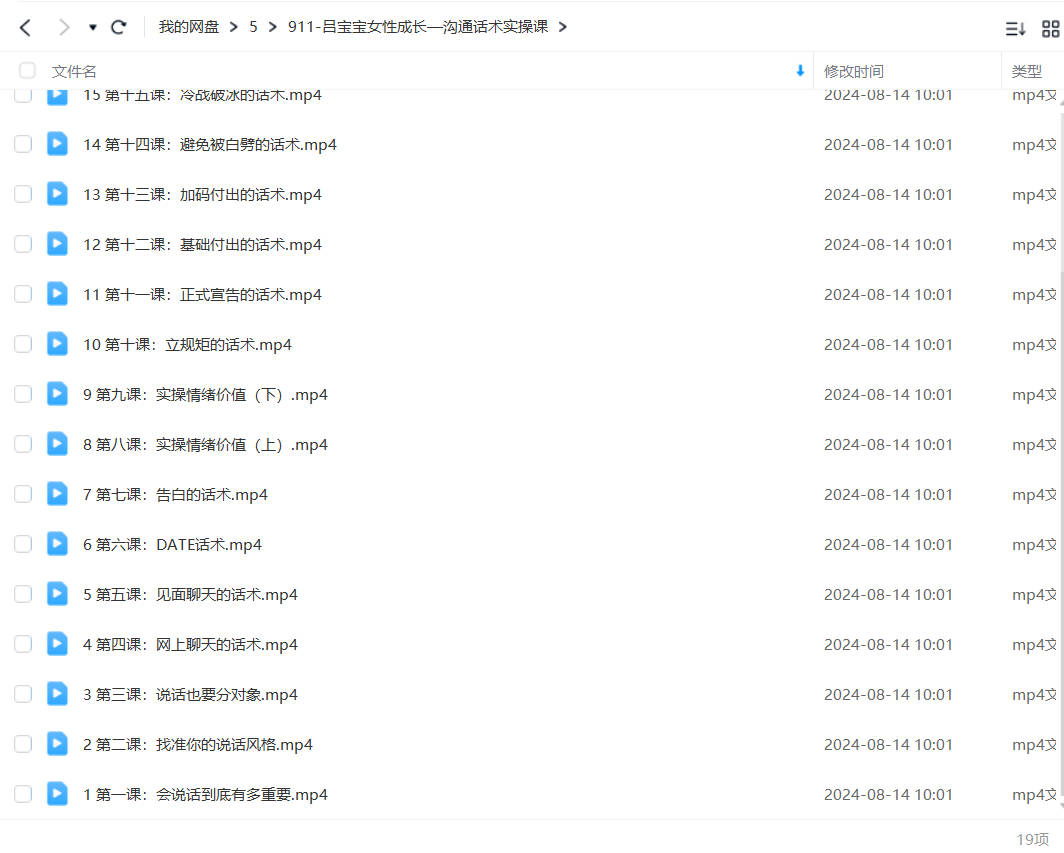
Task: Tick checkbox for 2 第二课
Action: (x=23, y=744)
